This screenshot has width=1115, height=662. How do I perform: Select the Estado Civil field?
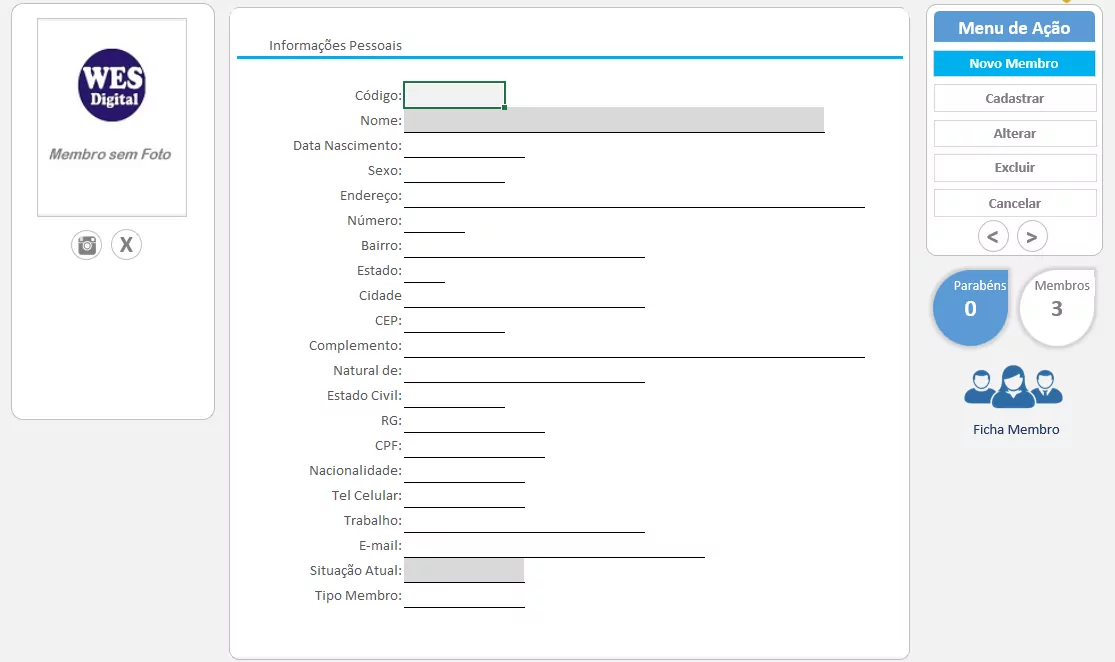pyautogui.click(x=454, y=395)
